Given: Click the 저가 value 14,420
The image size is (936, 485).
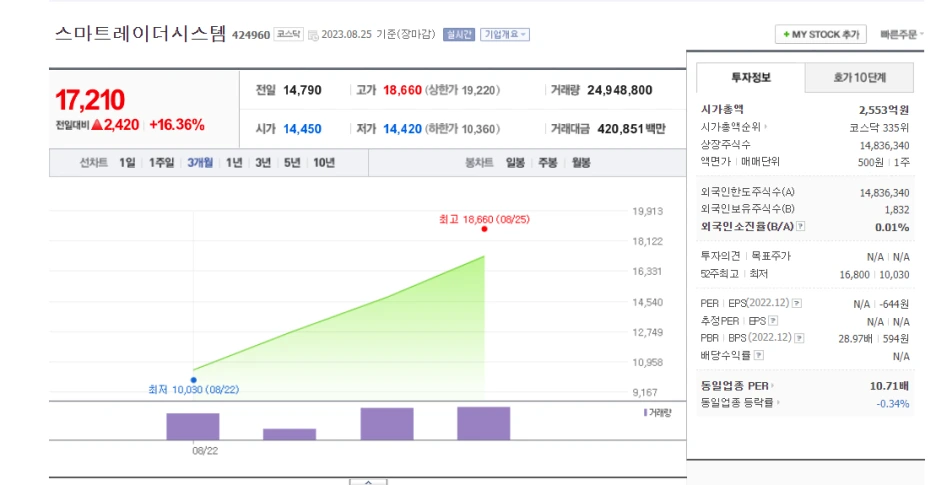Looking at the screenshot, I should [402, 129].
